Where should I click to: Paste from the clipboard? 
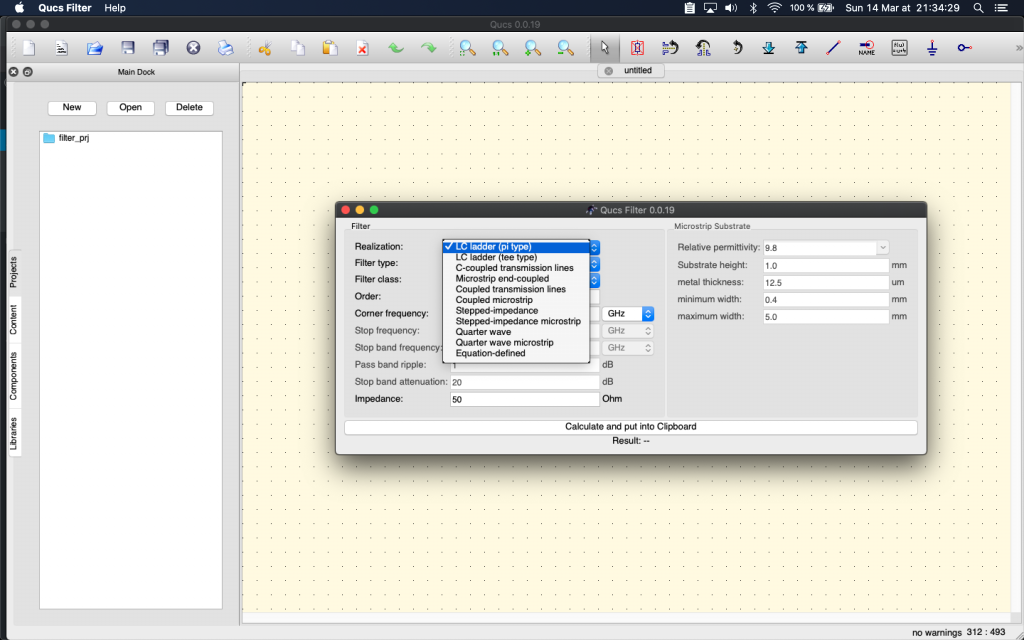pyautogui.click(x=330, y=48)
